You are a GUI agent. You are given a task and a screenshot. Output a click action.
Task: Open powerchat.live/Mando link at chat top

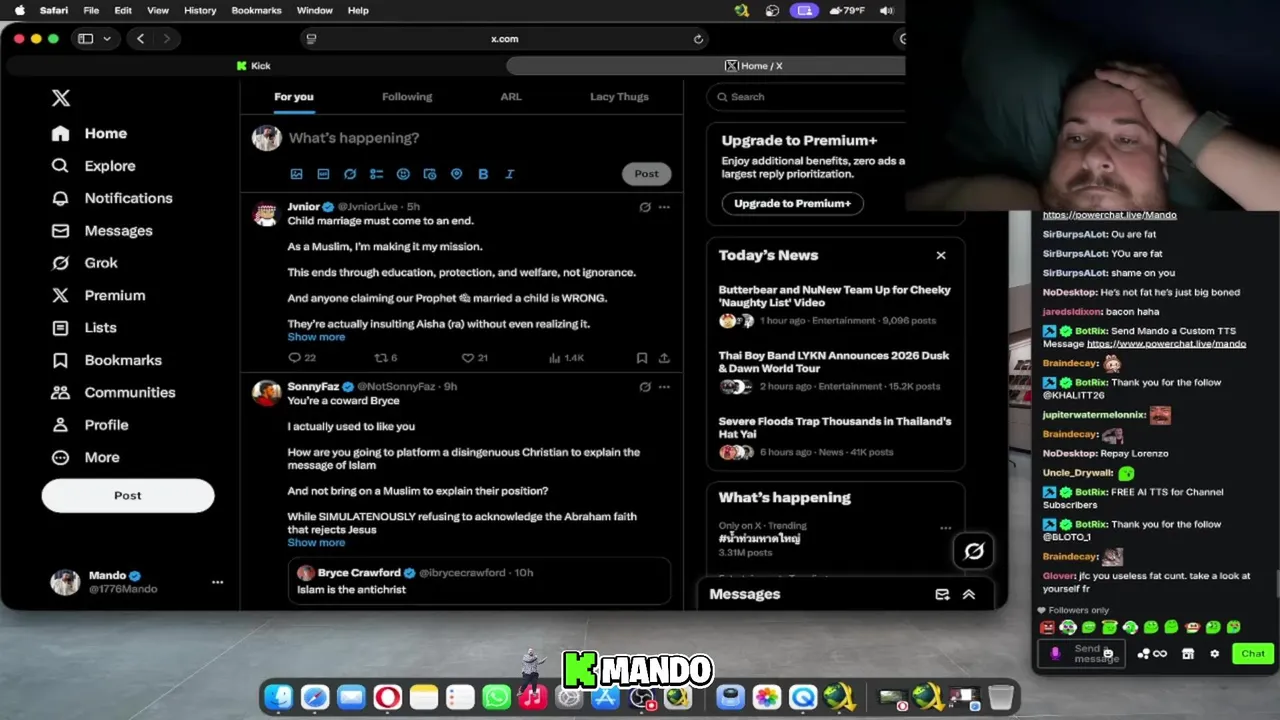coord(1110,215)
